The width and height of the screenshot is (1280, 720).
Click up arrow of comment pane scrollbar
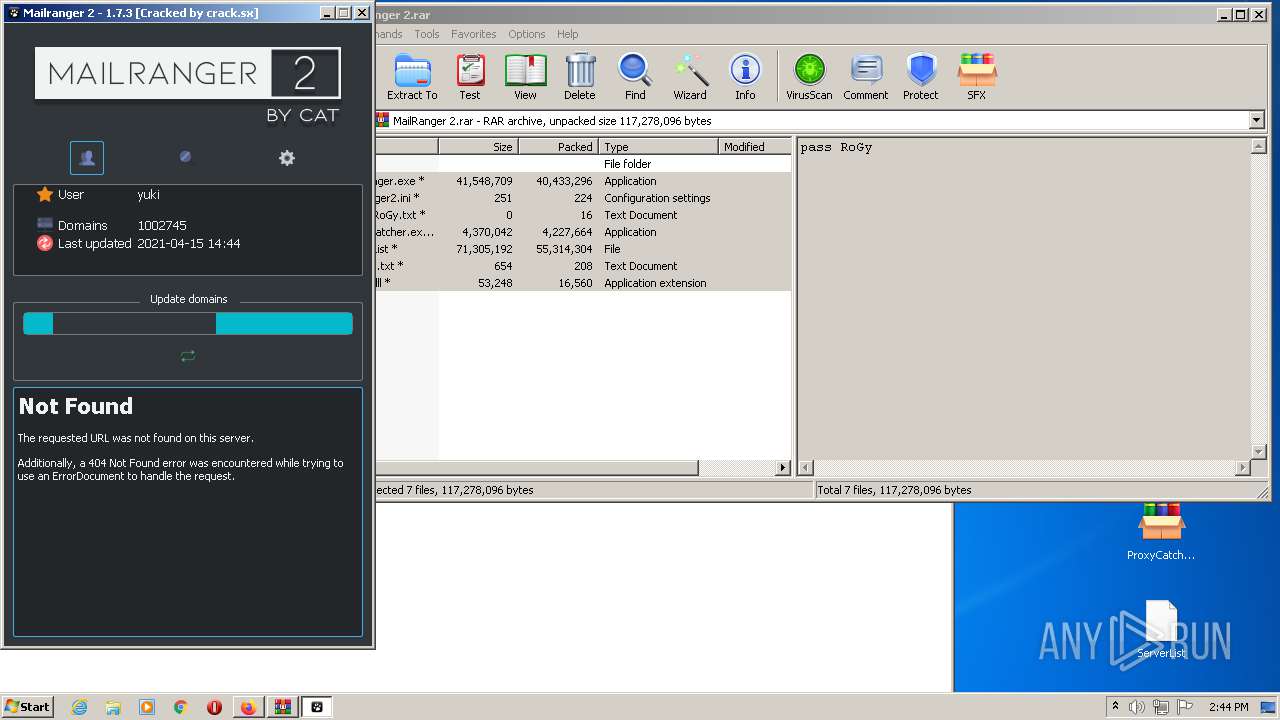(1258, 147)
